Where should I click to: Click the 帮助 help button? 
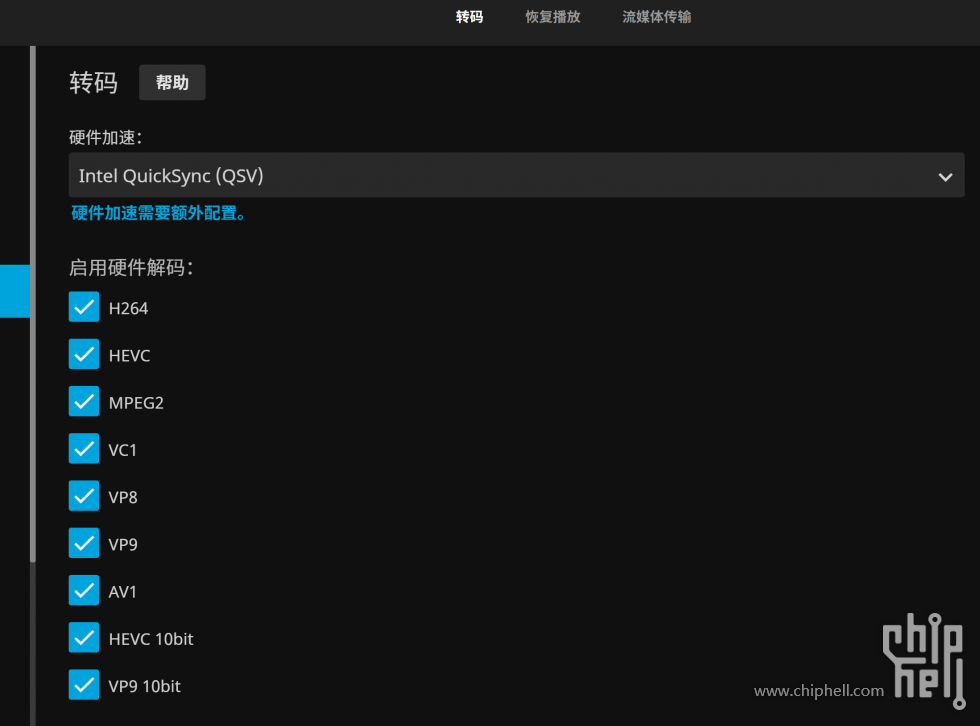click(172, 82)
